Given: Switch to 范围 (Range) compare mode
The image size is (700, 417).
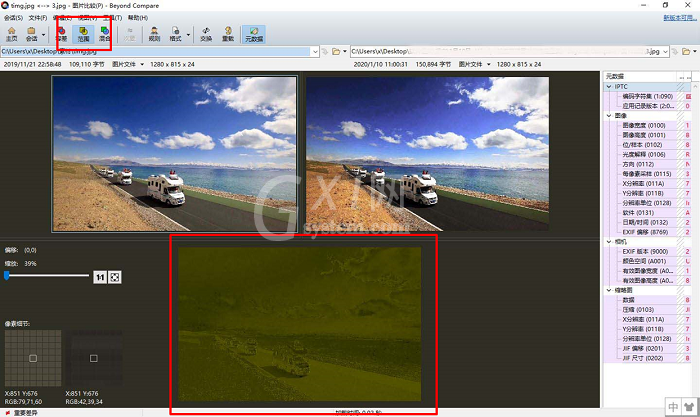Looking at the screenshot, I should [83, 34].
